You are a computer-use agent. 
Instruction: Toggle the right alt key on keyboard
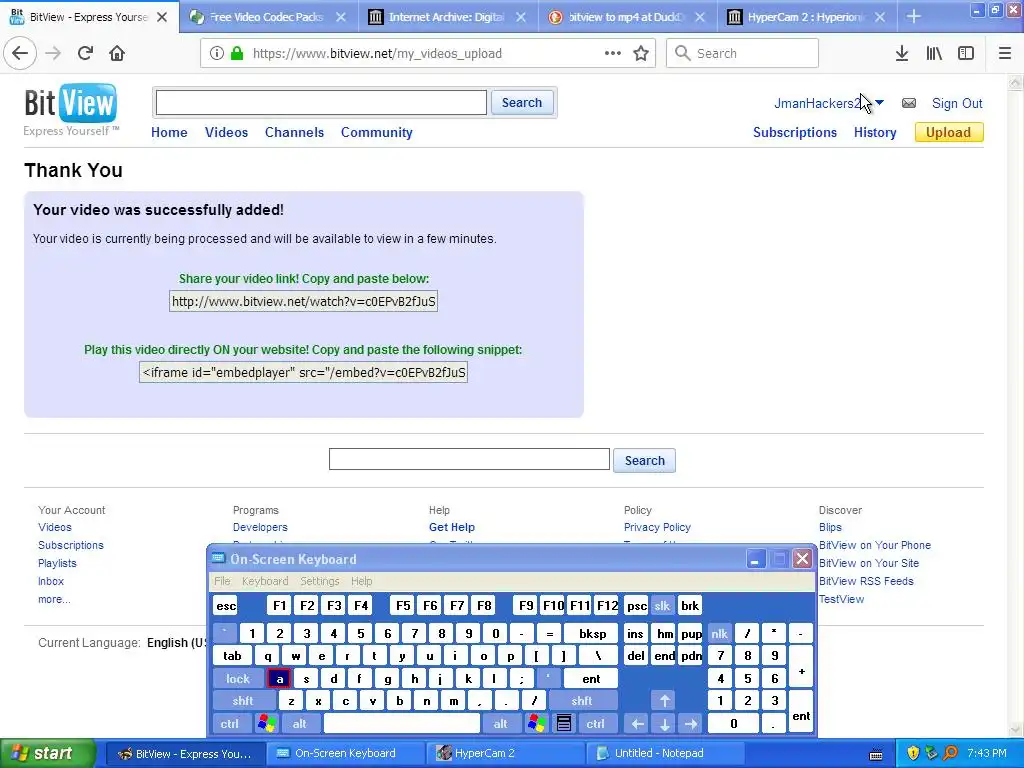[501, 724]
